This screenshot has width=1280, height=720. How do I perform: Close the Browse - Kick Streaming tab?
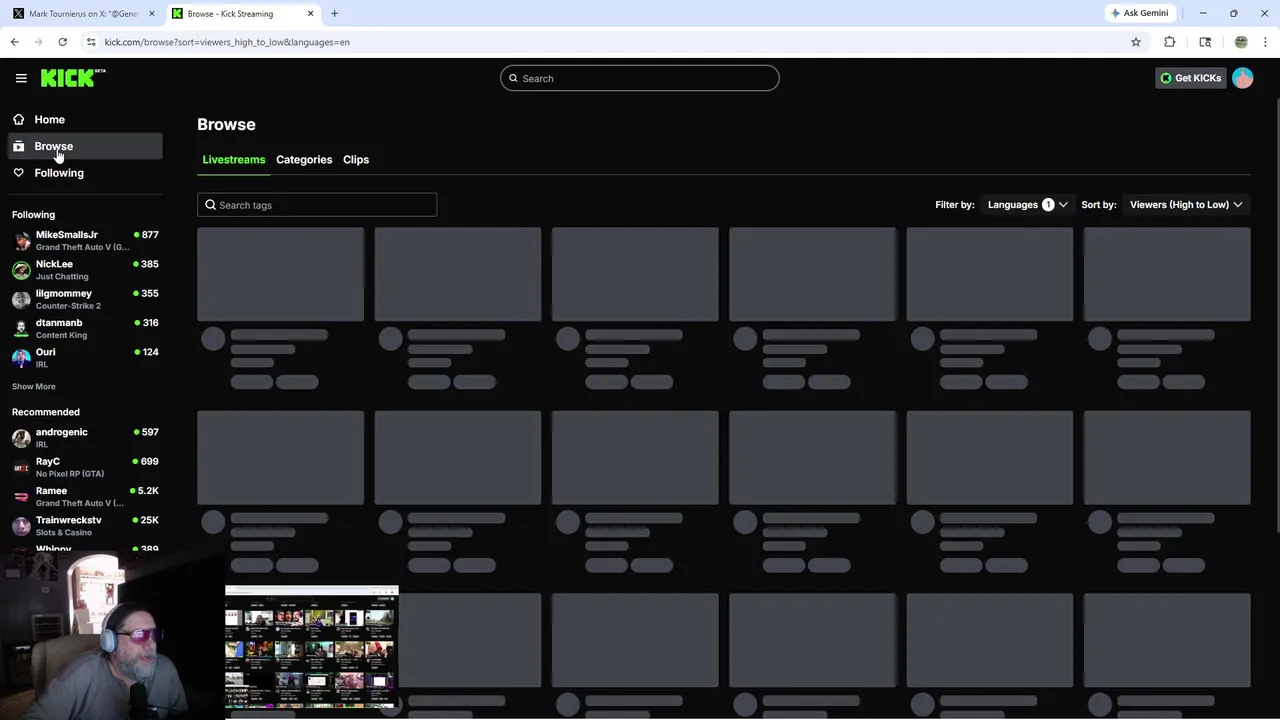click(x=310, y=14)
